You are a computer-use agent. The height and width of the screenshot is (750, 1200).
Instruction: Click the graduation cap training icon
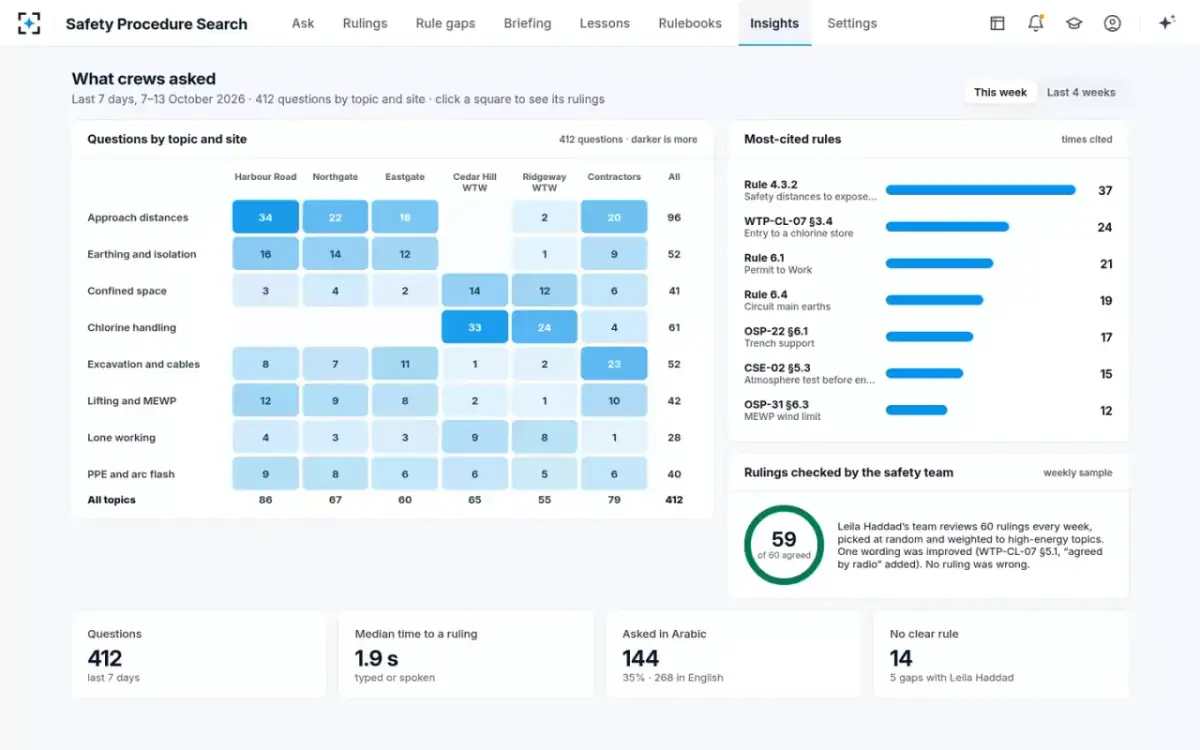1074,23
